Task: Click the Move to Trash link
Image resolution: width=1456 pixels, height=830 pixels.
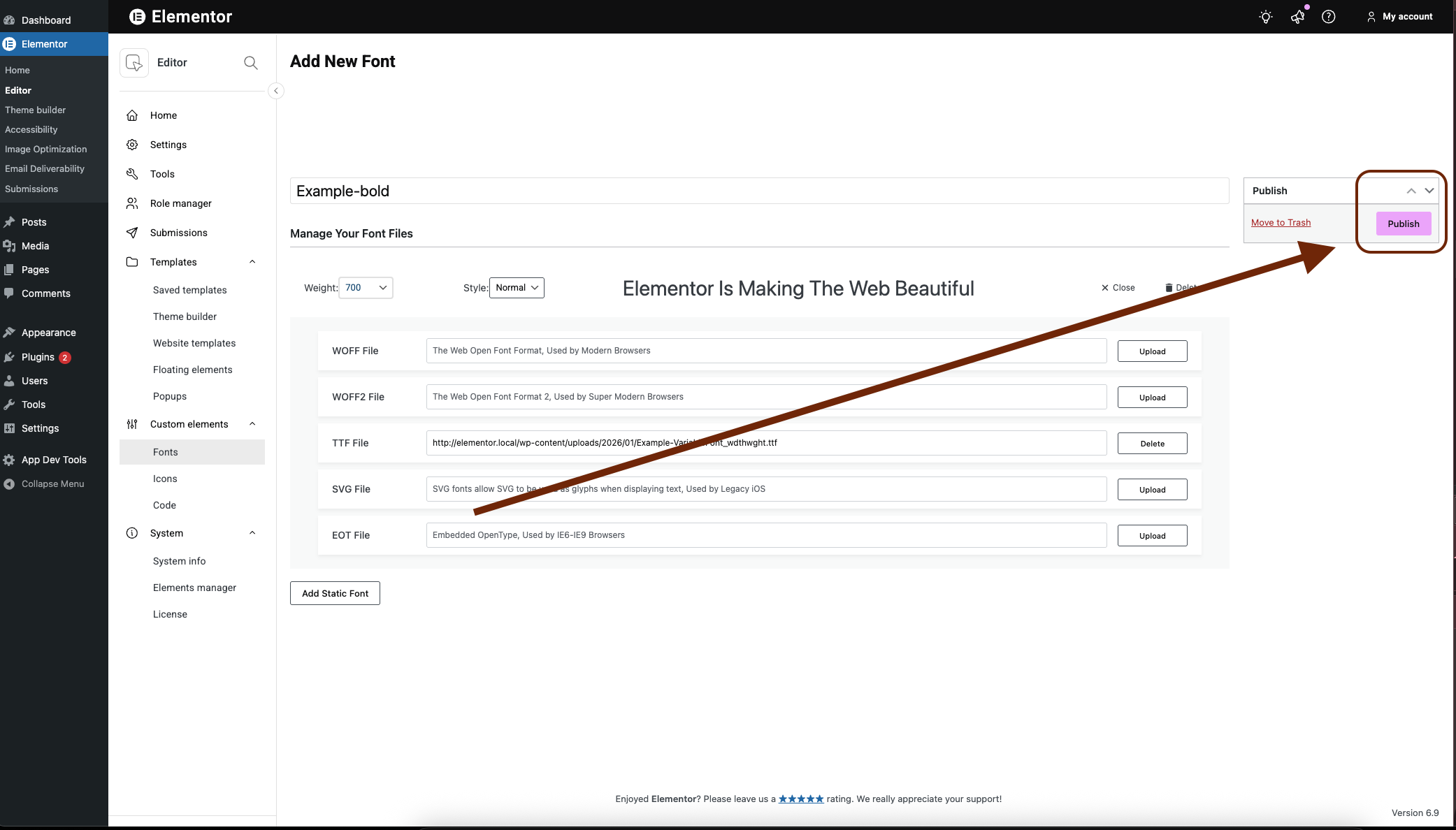Action: [x=1281, y=223]
